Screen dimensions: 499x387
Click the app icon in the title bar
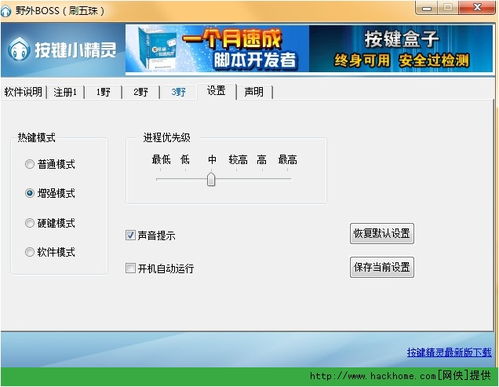coord(5,11)
